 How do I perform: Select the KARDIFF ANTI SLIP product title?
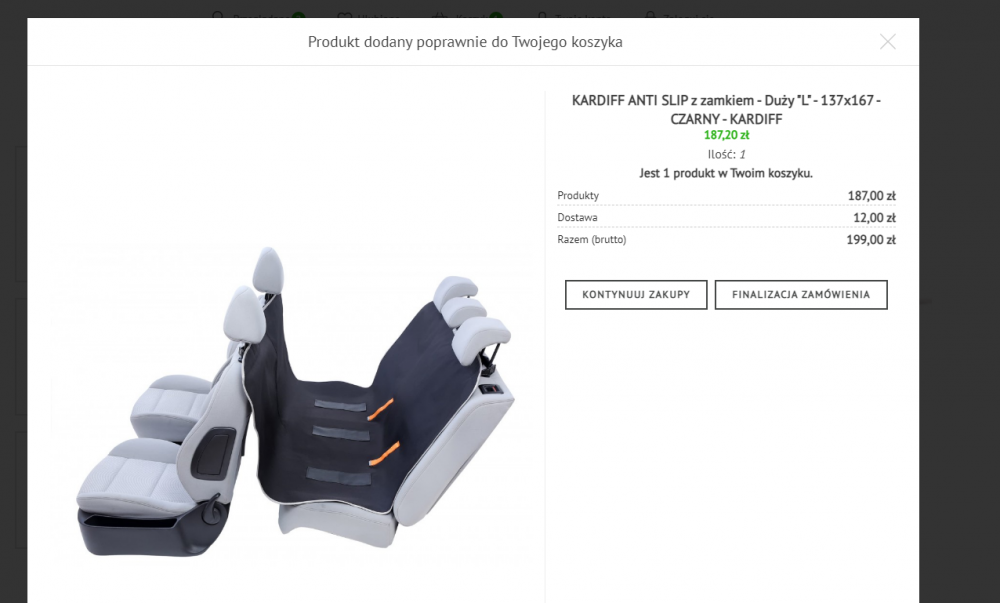point(726,110)
